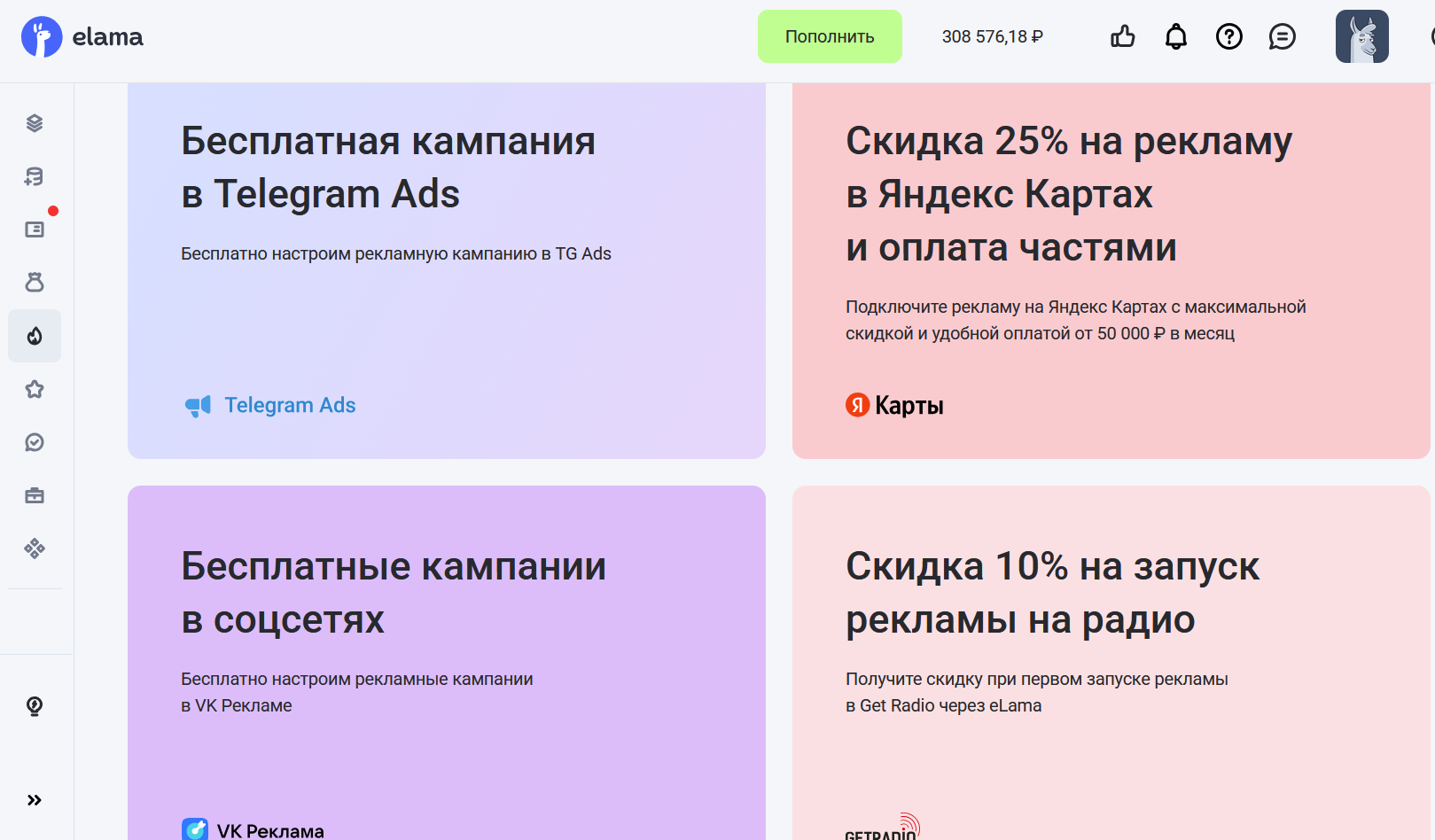Expand the sidebar with the double-arrow chevron
This screenshot has height=840, width=1435.
[x=35, y=799]
